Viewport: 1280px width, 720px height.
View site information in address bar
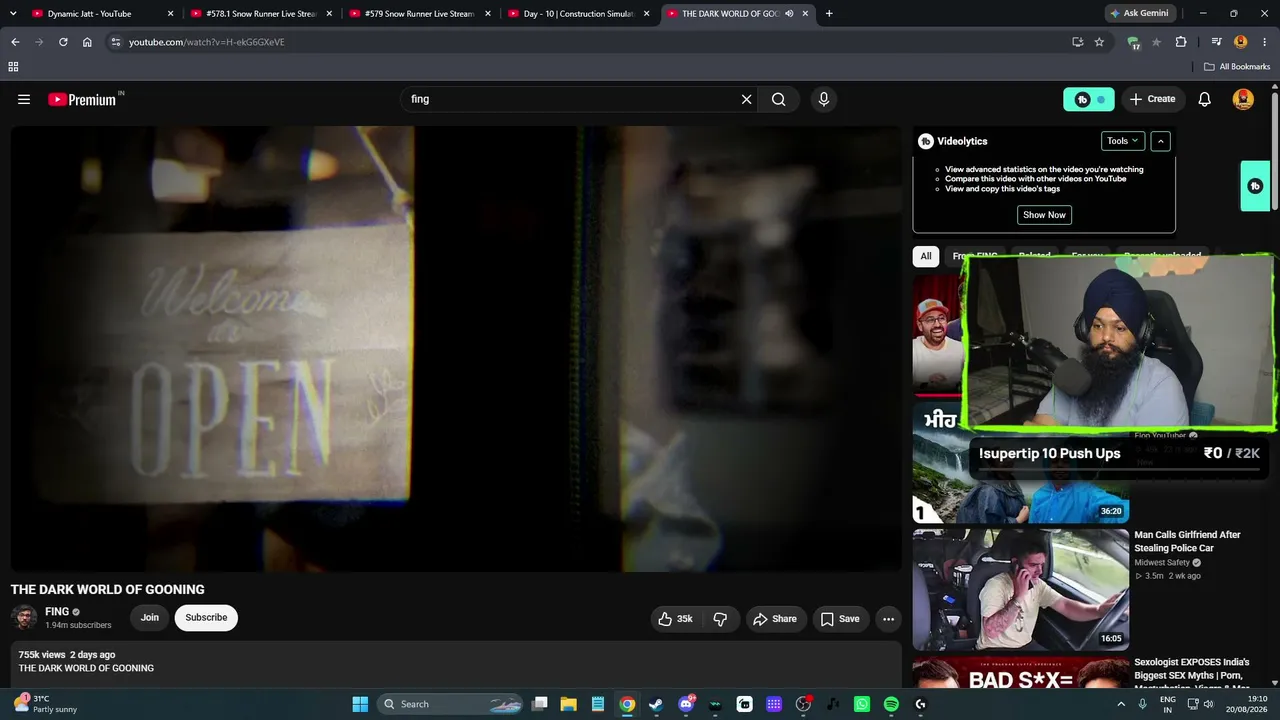116,42
